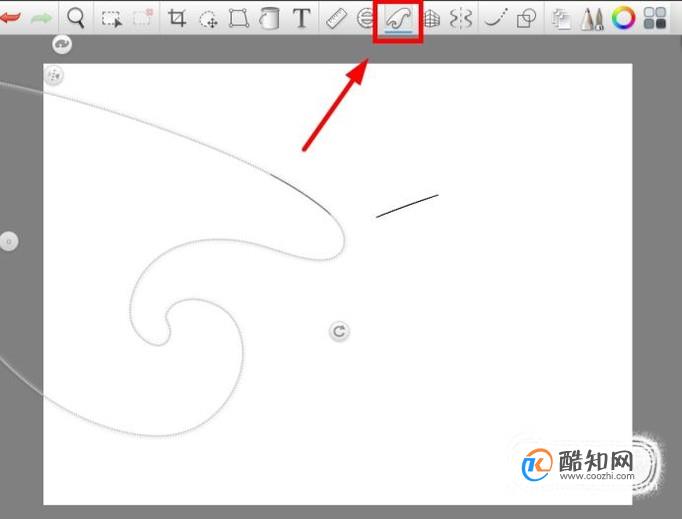Select the Crop tool
This screenshot has height=519, width=682.
[177, 18]
